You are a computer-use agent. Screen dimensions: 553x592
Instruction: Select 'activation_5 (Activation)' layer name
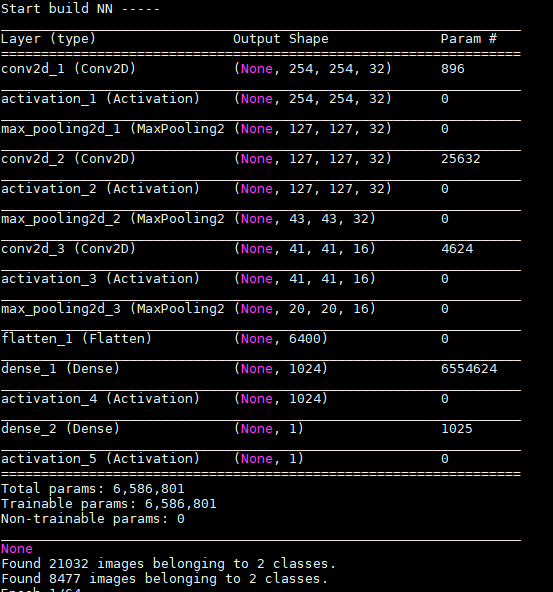pyautogui.click(x=100, y=459)
